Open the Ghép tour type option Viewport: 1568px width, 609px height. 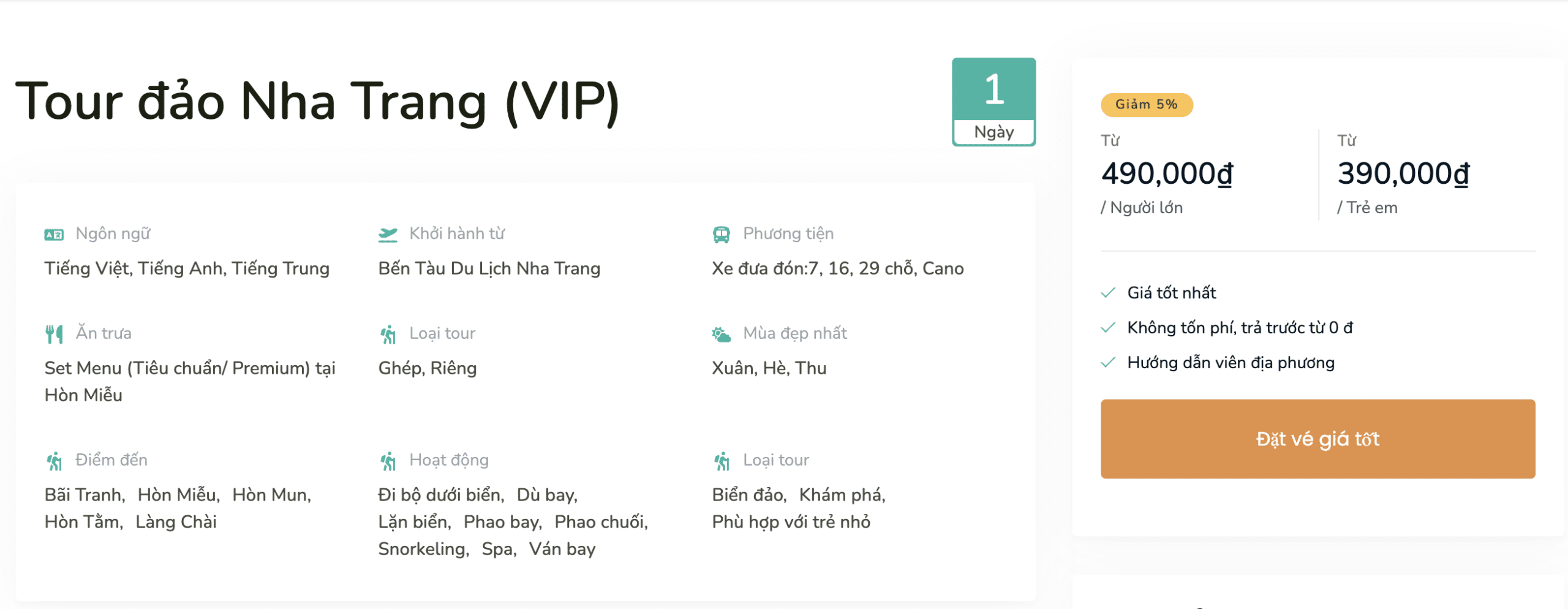coord(396,368)
